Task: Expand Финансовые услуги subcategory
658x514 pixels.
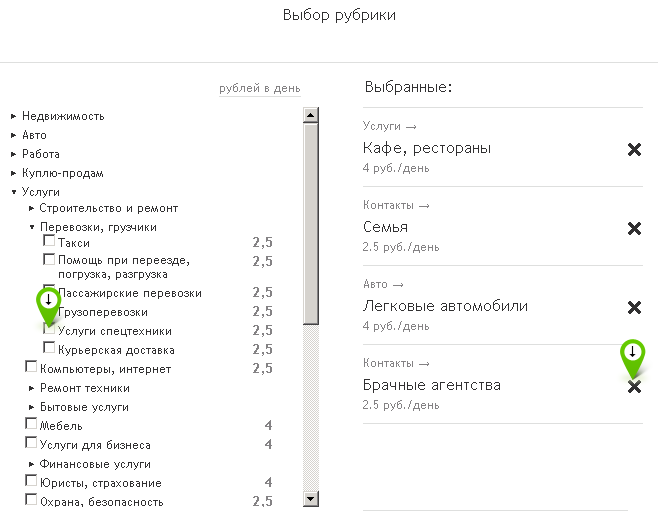Action: tap(32, 464)
